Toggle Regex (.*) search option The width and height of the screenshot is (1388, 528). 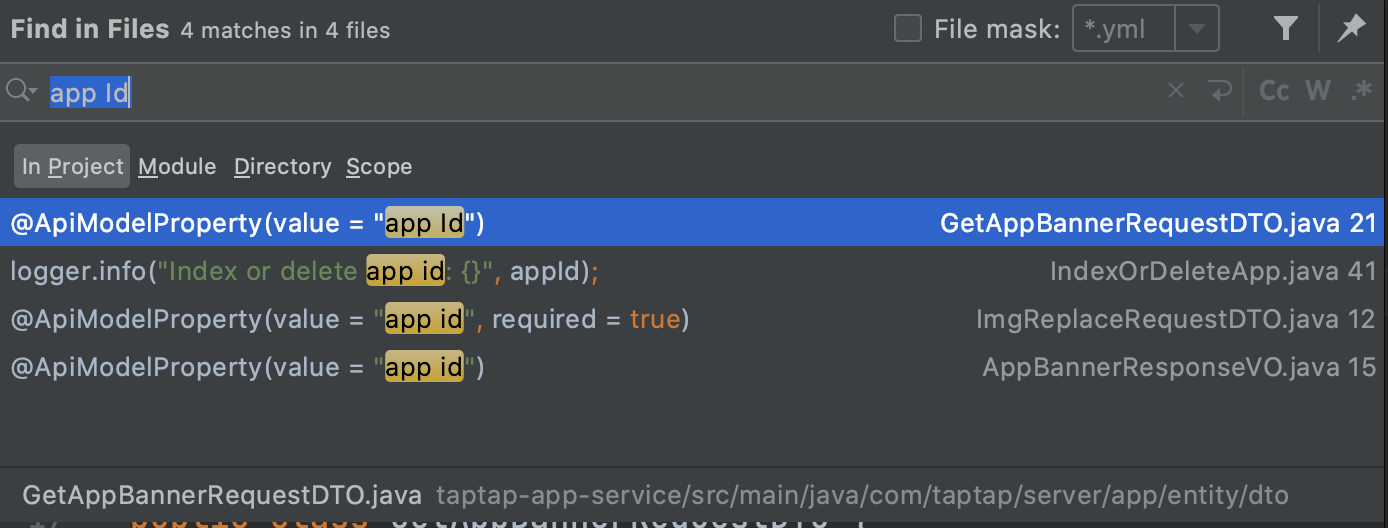coord(1360,91)
